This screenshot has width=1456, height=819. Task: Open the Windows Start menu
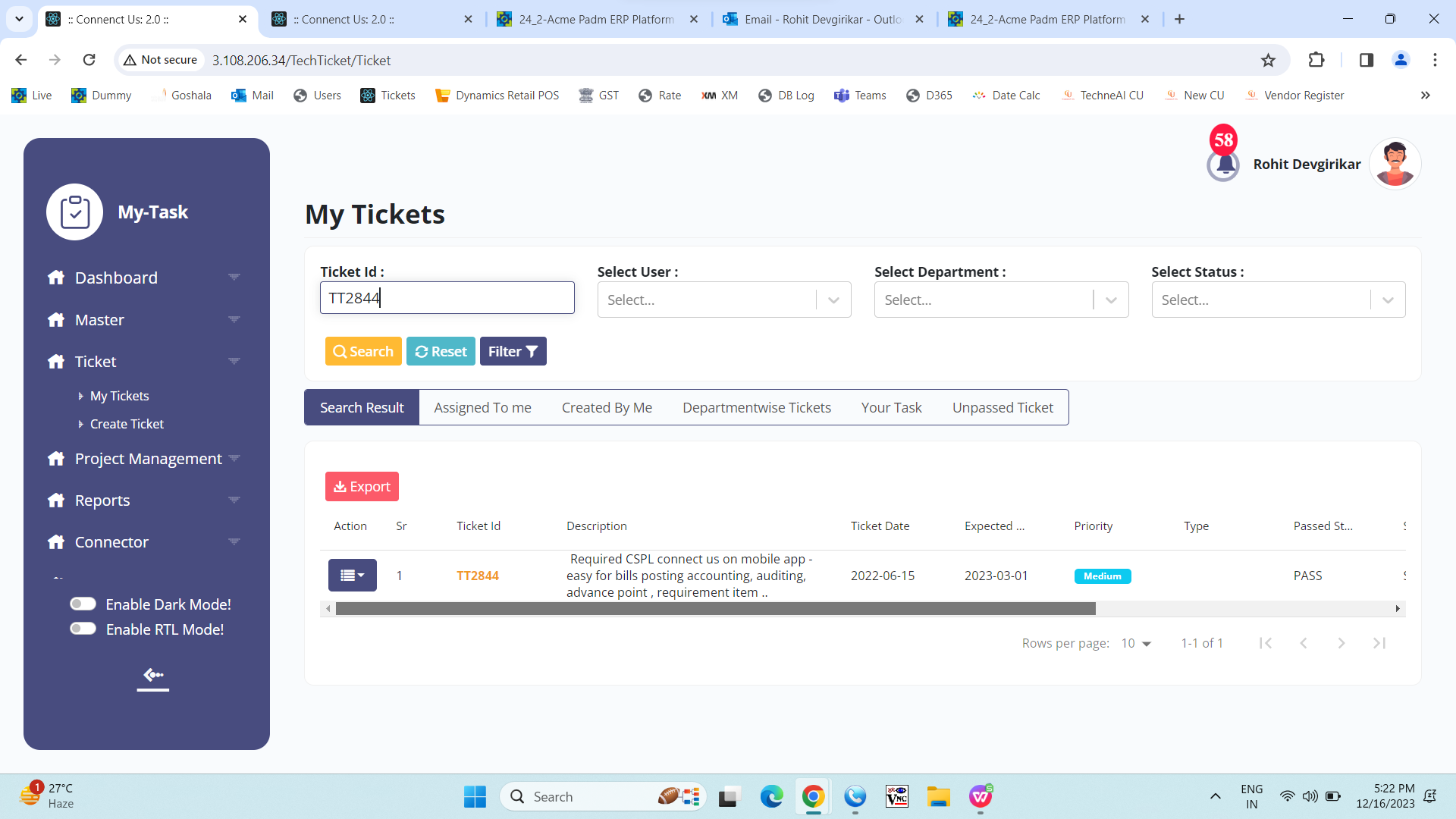475,796
